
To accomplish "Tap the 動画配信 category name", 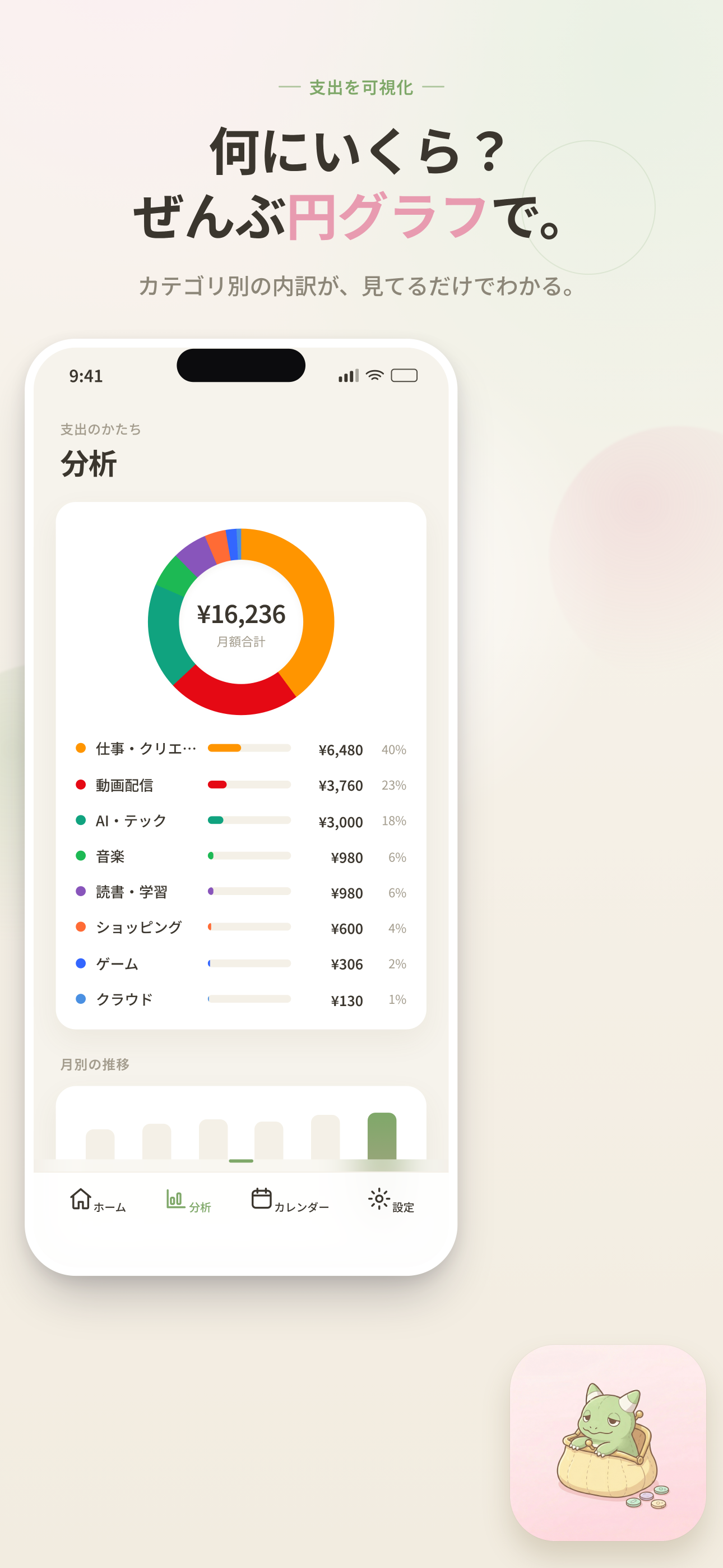I will point(124,785).
